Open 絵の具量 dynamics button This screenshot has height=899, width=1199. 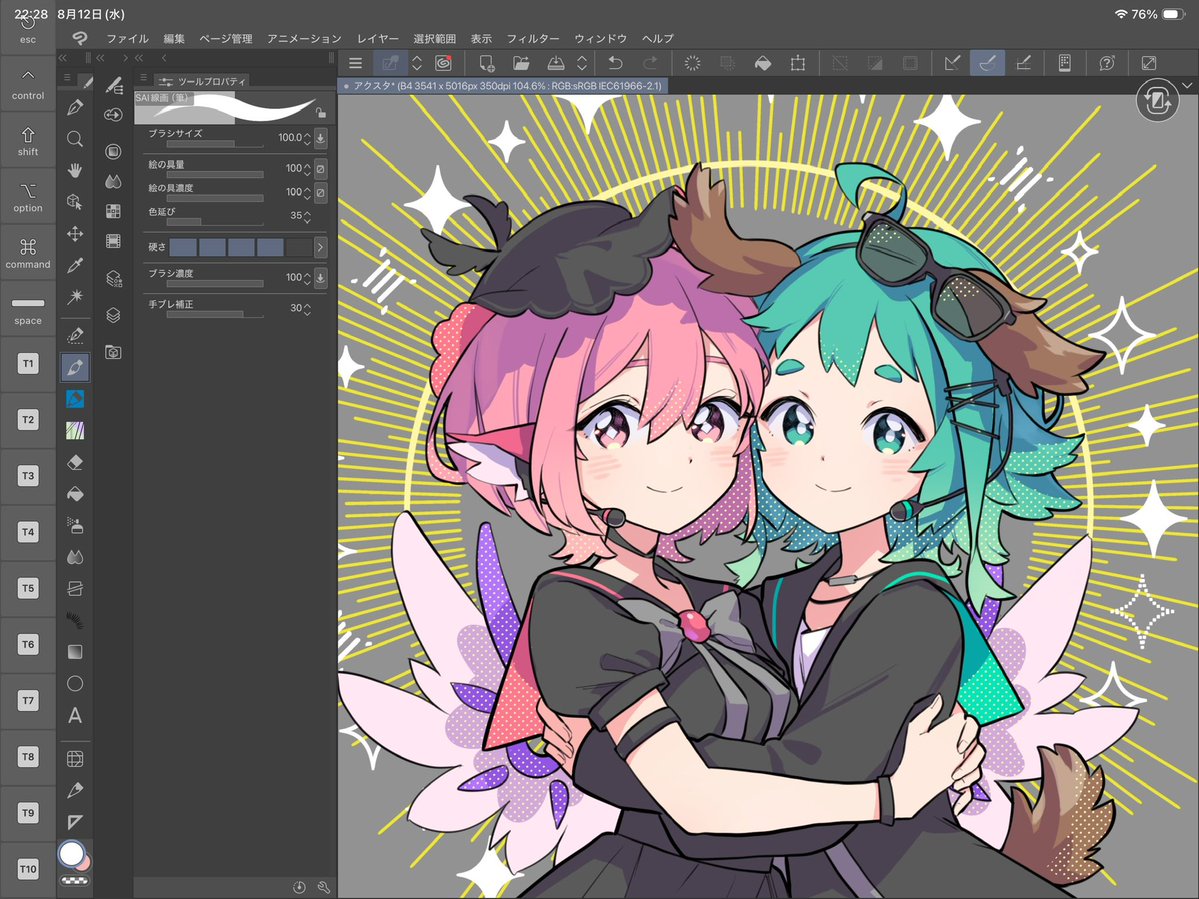tap(320, 168)
